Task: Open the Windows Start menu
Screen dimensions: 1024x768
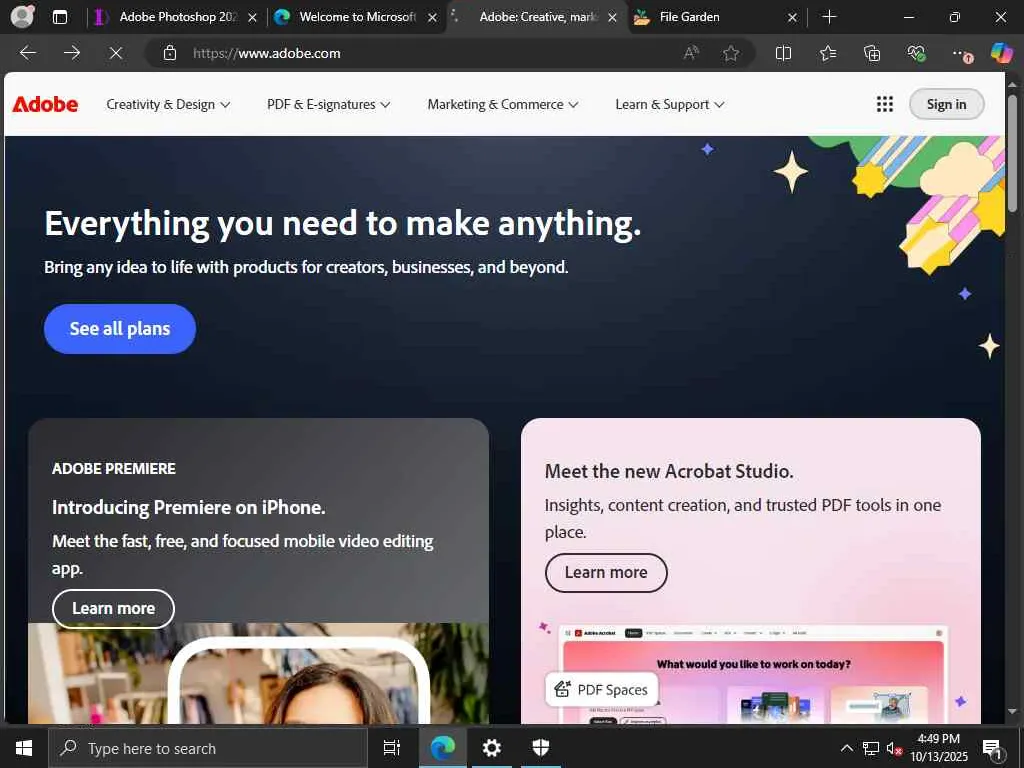Action: click(24, 748)
